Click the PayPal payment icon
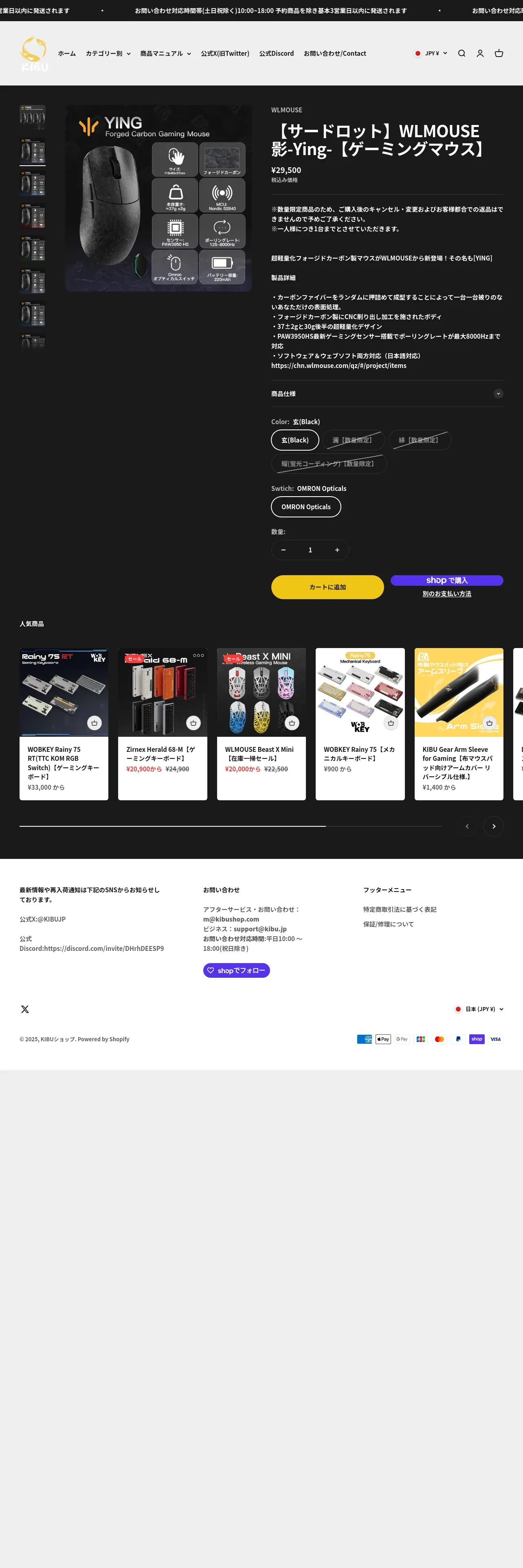 click(x=458, y=1039)
